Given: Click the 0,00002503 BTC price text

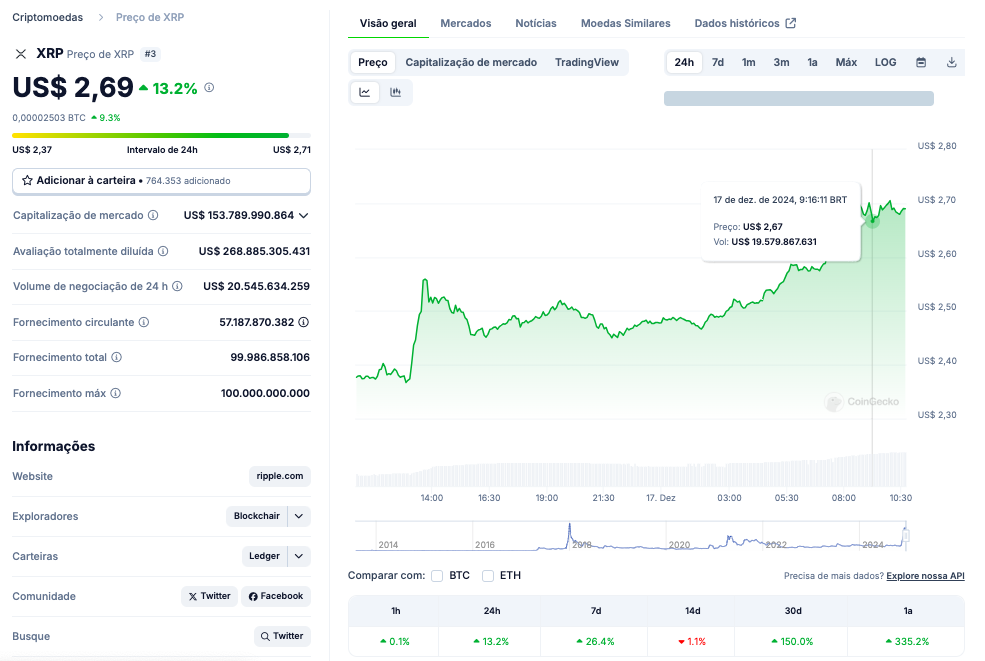Looking at the screenshot, I should coord(49,118).
